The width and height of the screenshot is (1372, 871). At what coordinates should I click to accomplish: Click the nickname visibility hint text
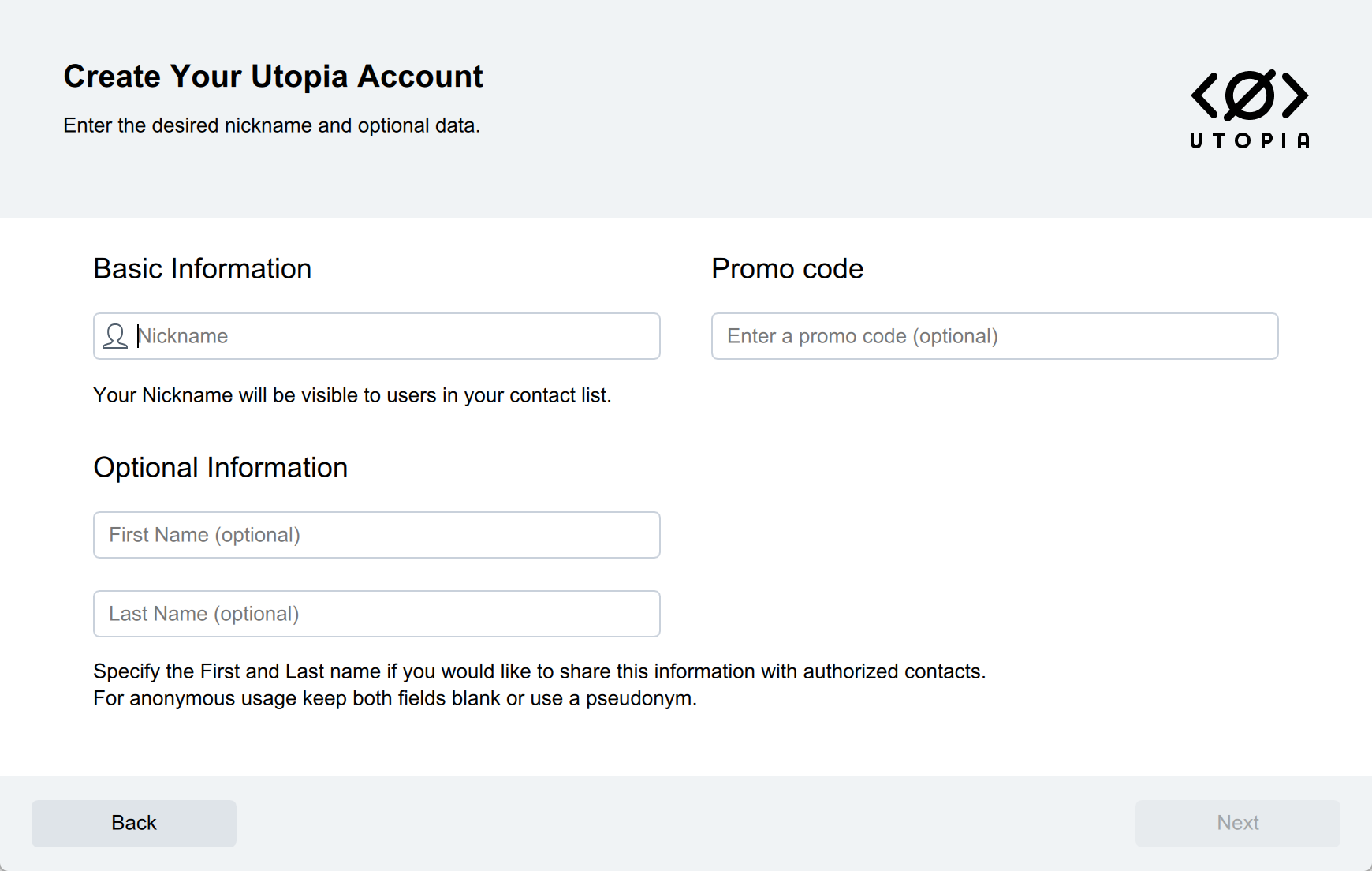pos(352,395)
